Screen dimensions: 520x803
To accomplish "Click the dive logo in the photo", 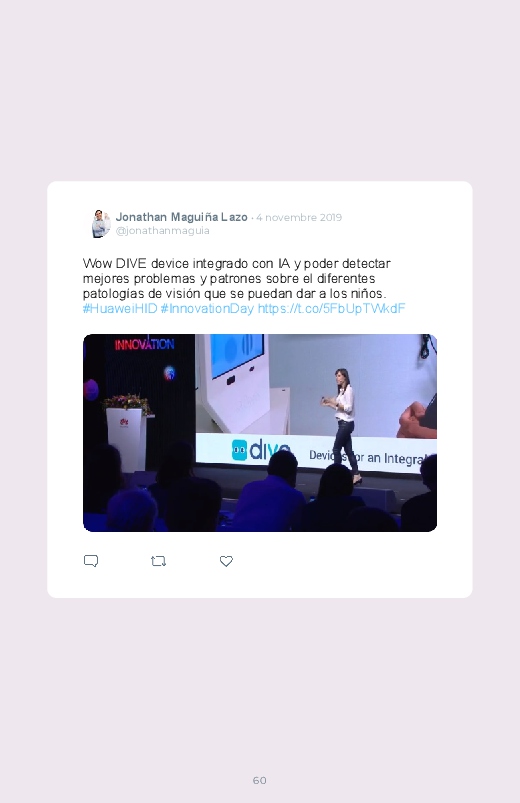I will pyautogui.click(x=261, y=450).
